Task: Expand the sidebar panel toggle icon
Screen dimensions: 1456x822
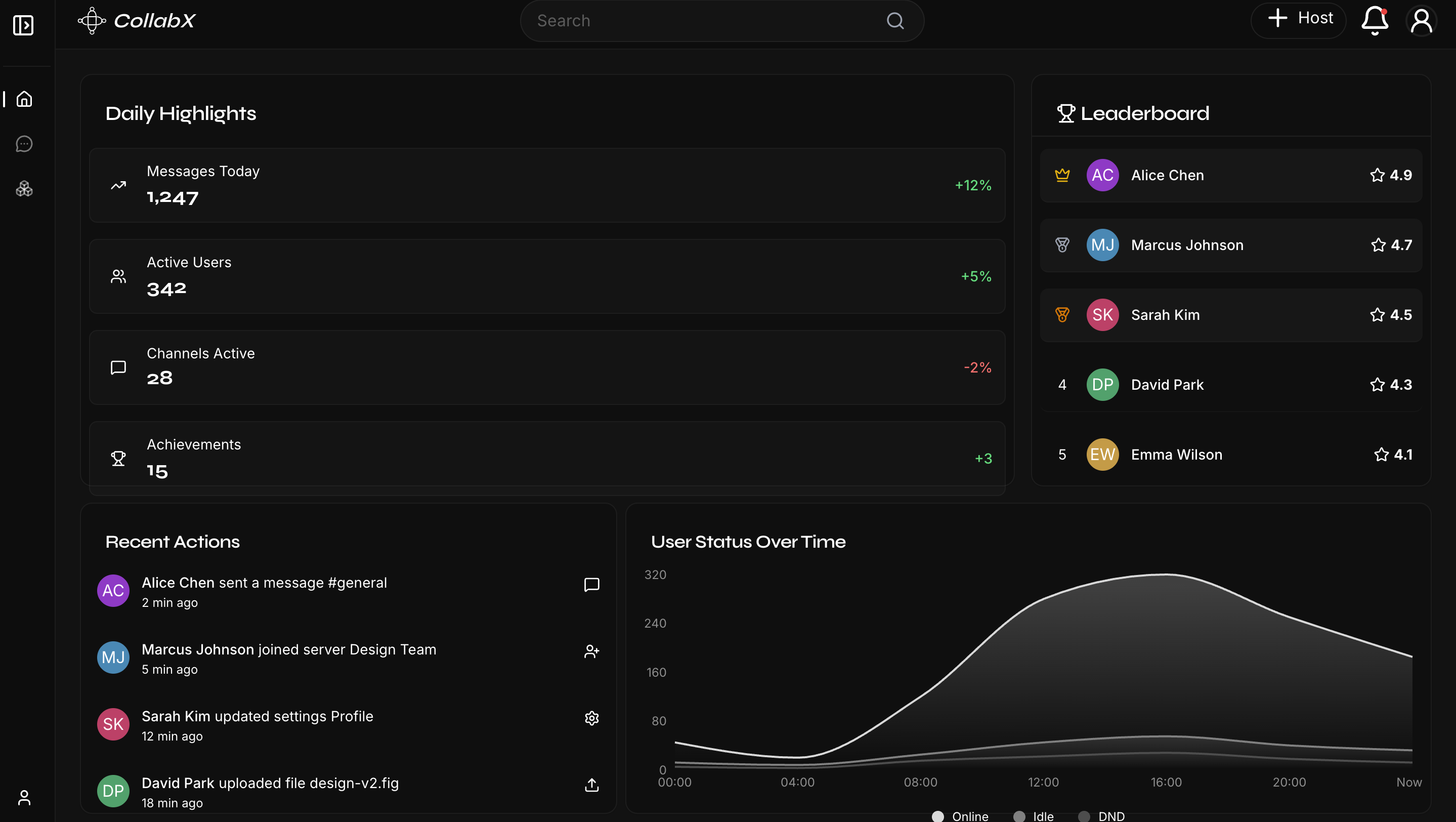Action: pyautogui.click(x=23, y=25)
